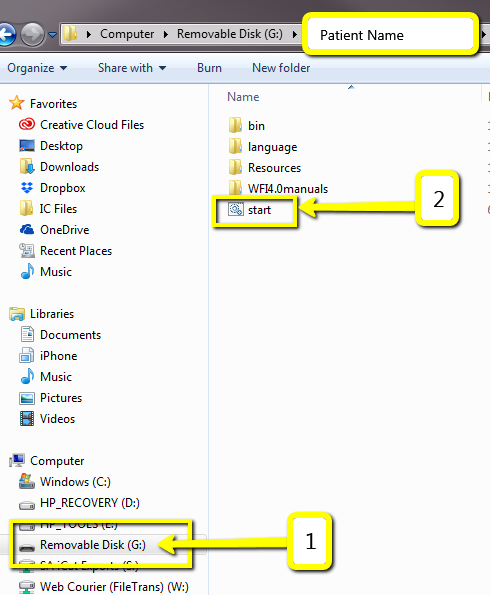Click Computer in the address bar
Viewport: 490px width, 595px height.
pos(127,34)
